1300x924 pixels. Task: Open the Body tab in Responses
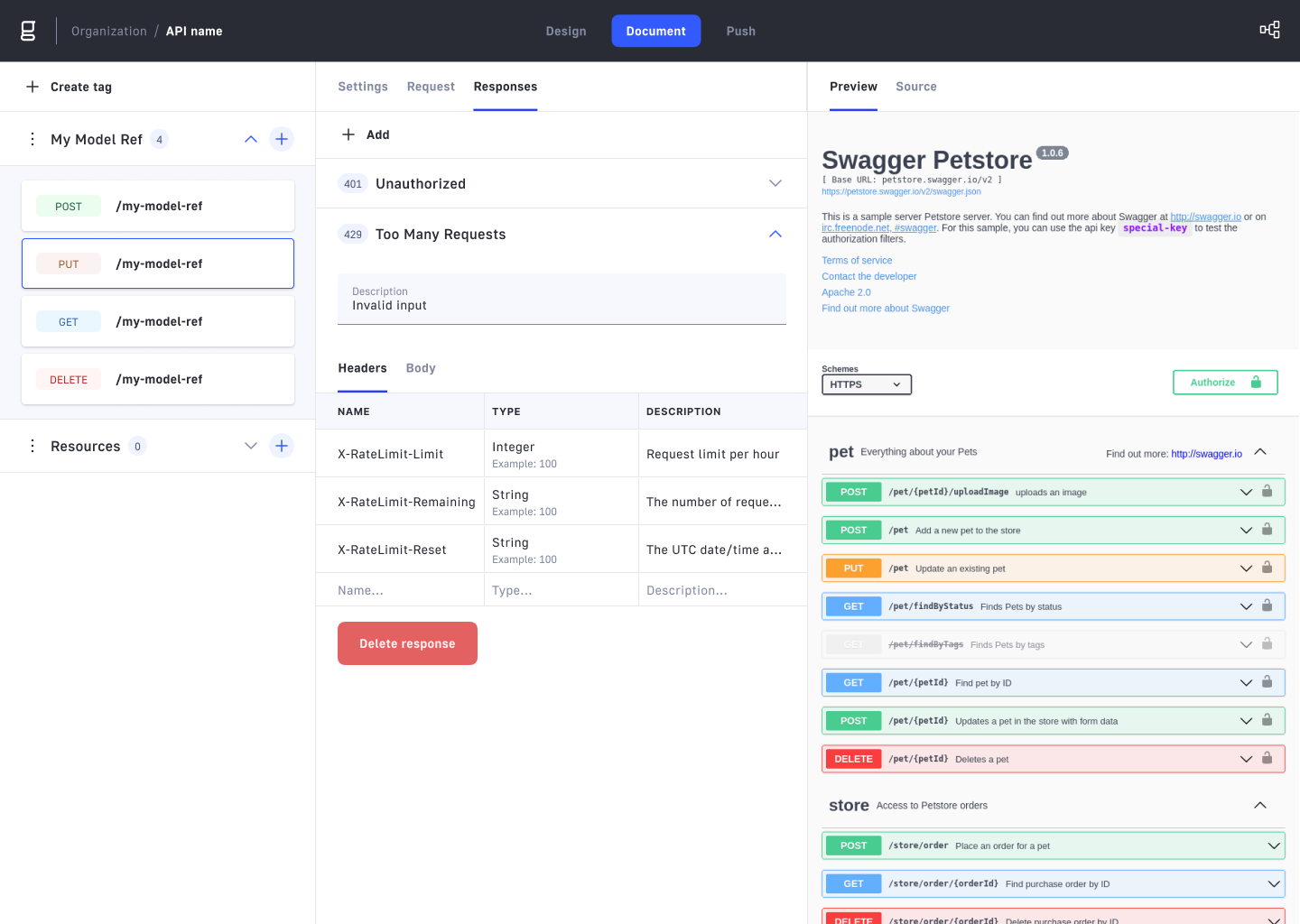pyautogui.click(x=421, y=367)
